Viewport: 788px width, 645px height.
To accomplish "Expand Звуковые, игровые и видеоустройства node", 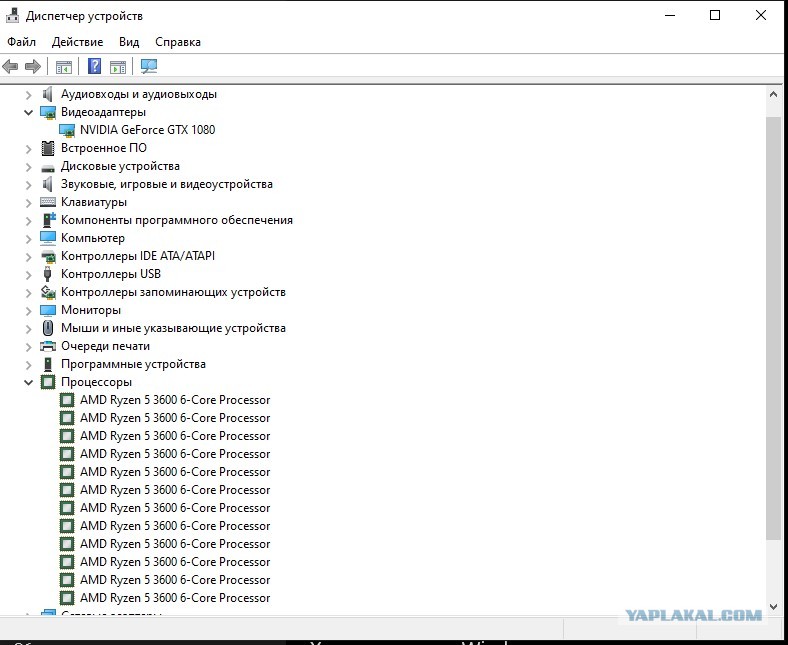I will pos(29,185).
